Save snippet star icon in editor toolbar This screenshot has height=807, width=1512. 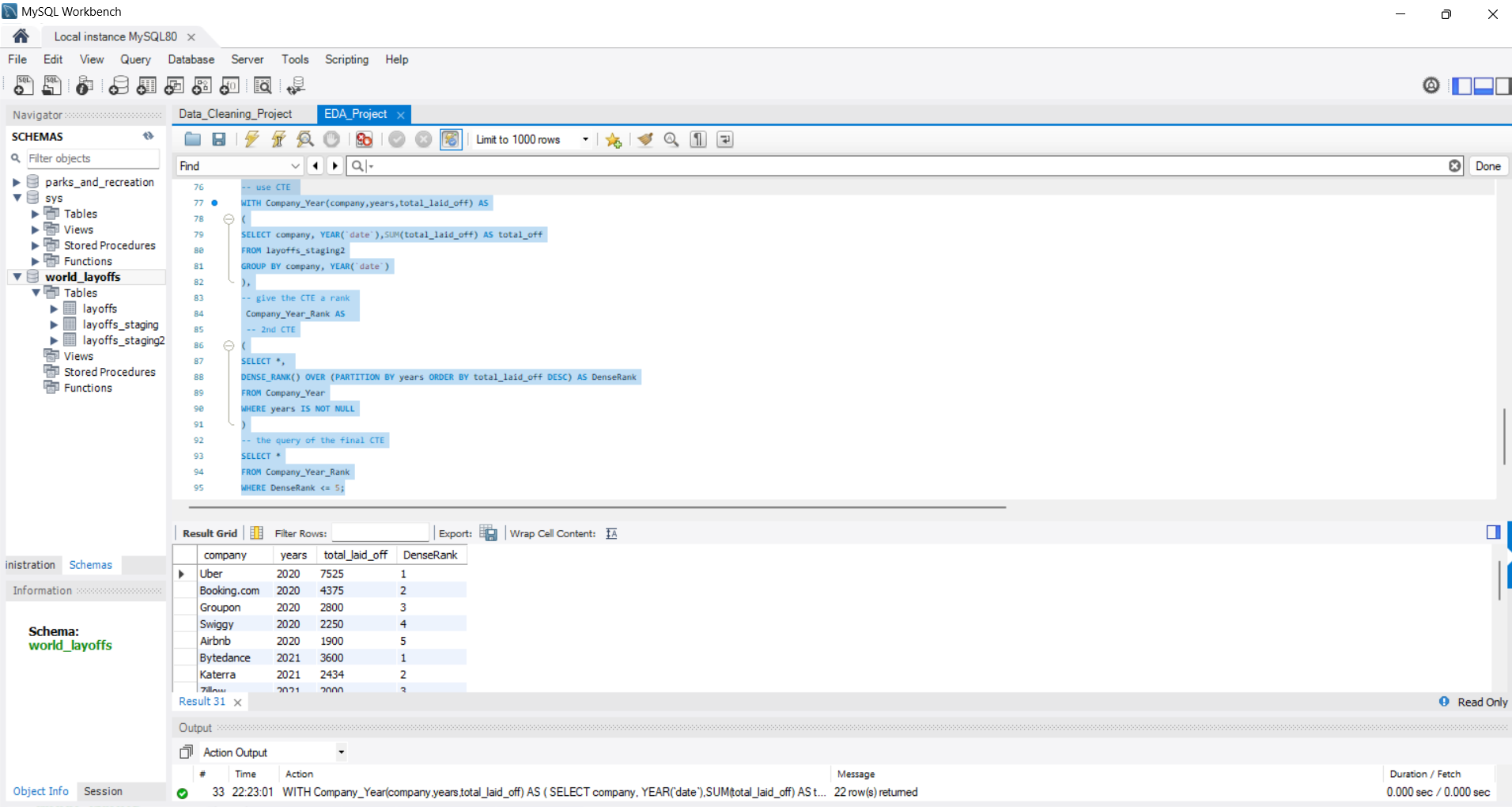tap(613, 140)
